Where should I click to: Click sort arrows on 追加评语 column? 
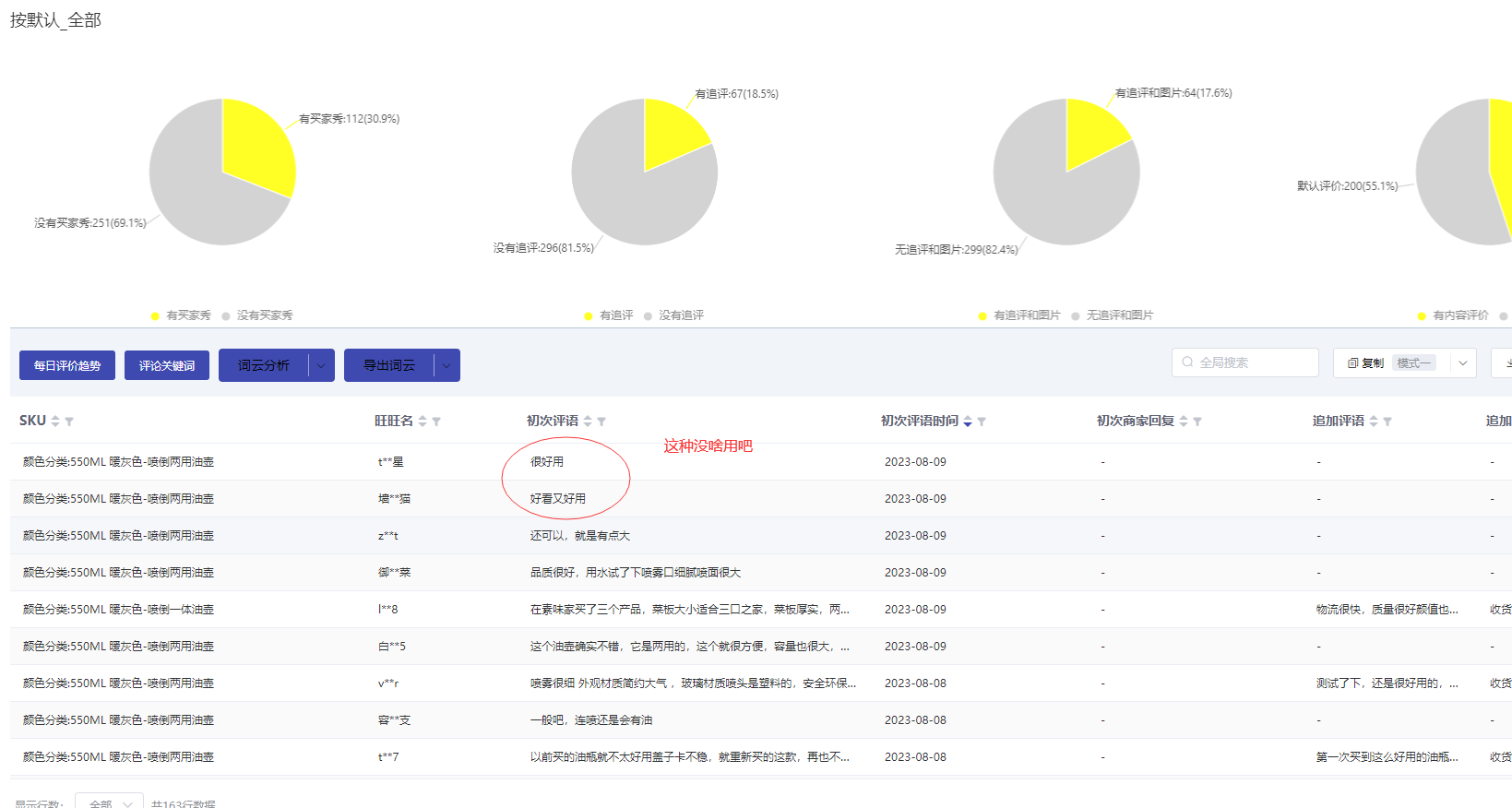[1374, 422]
